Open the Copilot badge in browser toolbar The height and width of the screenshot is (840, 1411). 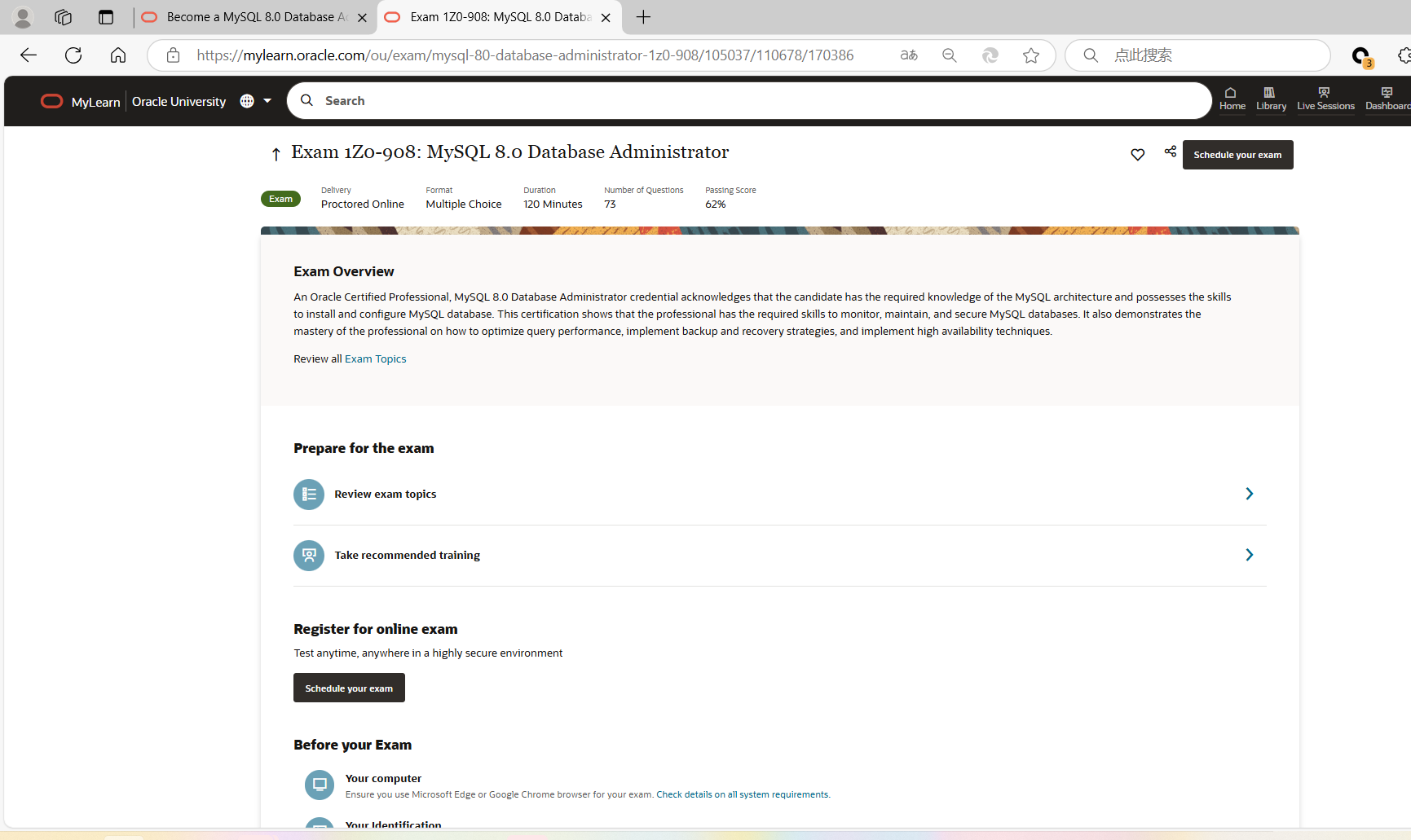pos(1361,55)
